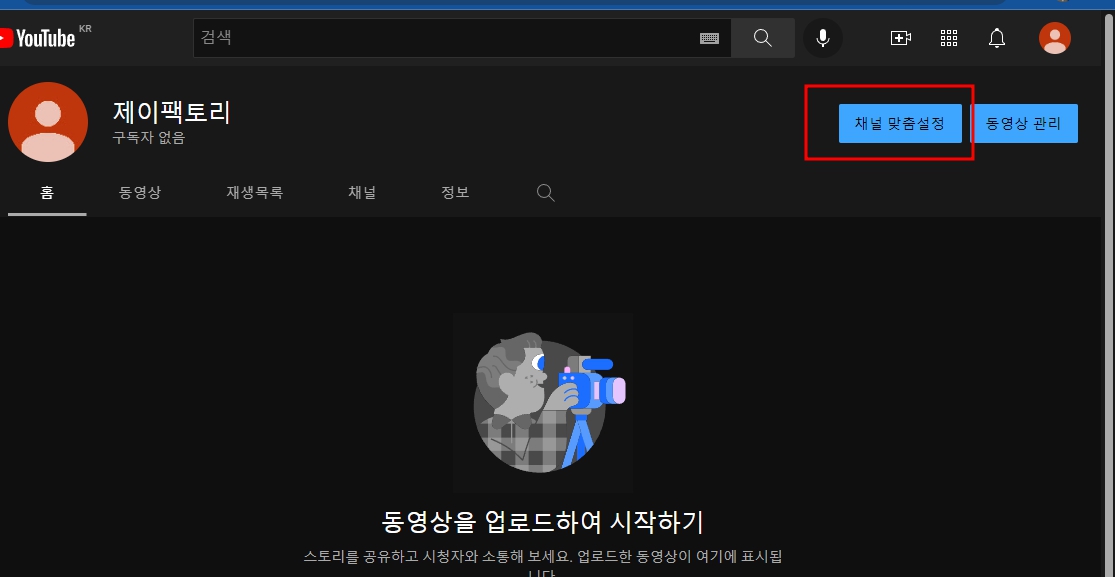Stay on the 홈 tab
1115x577 pixels.
(x=47, y=192)
